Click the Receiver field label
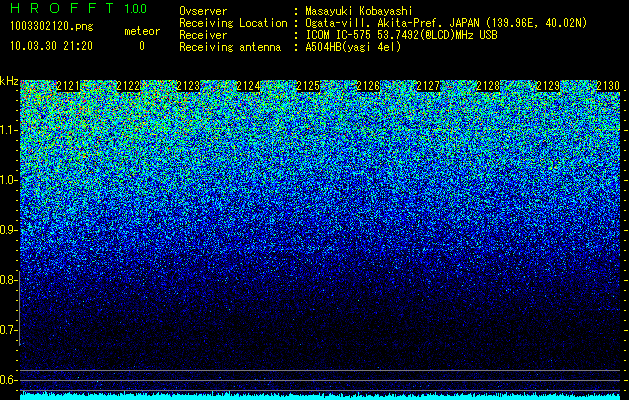This screenshot has height=400, width=629. (x=203, y=35)
